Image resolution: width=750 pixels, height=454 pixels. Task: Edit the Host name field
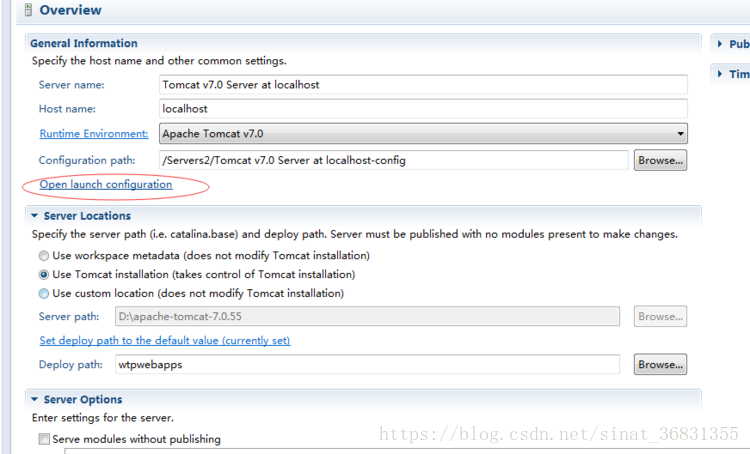click(423, 109)
